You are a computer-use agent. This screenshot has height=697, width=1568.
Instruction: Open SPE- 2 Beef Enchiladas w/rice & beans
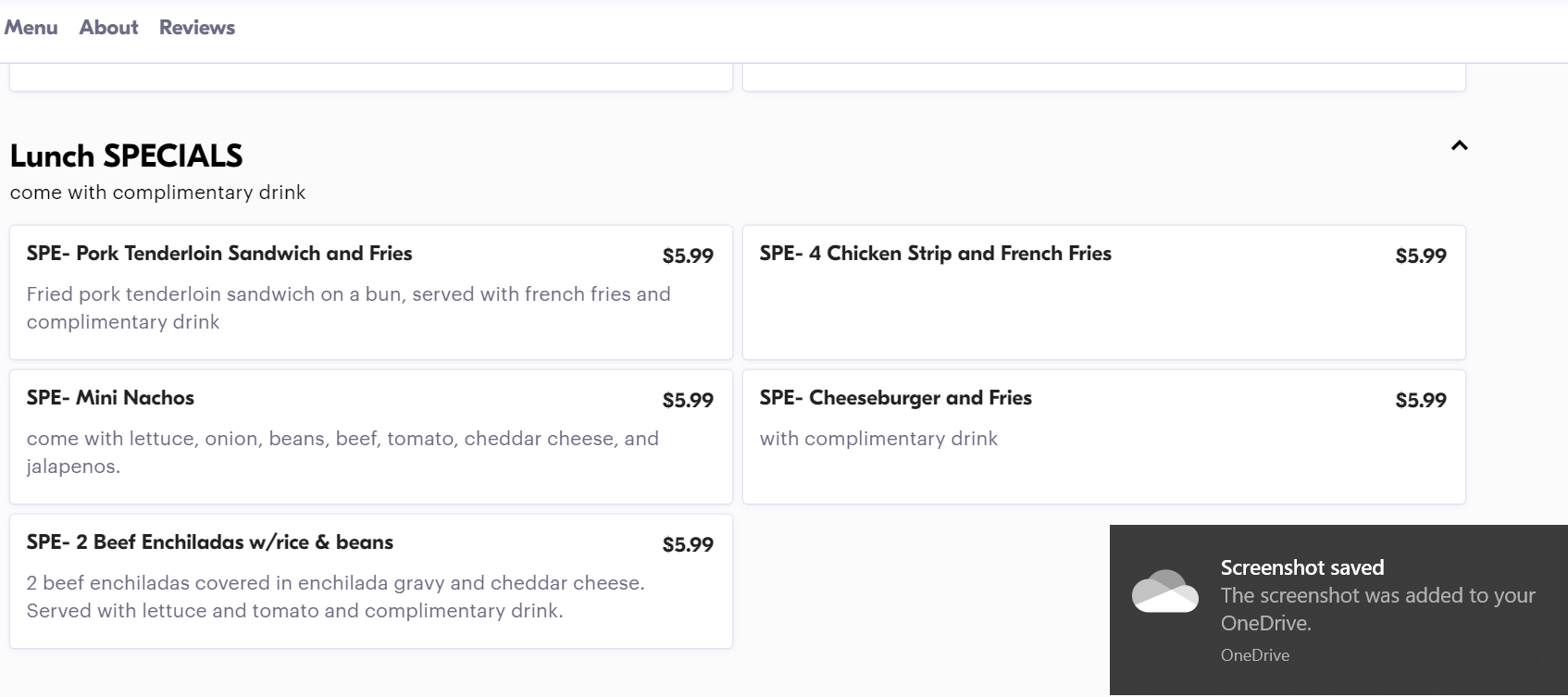[x=209, y=542]
